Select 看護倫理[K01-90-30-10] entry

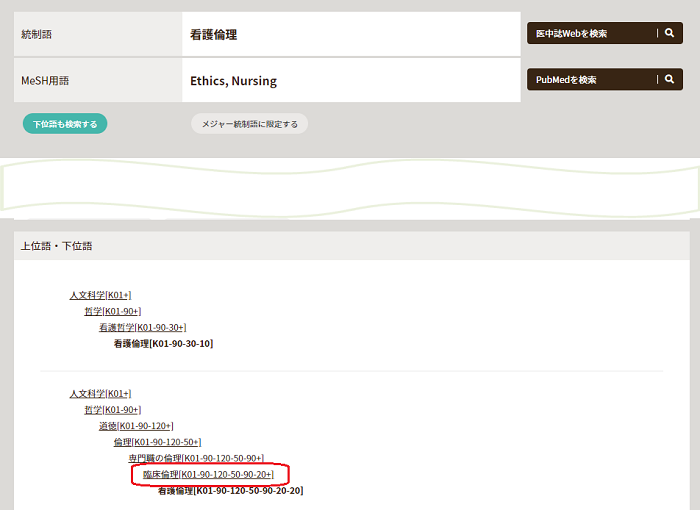pos(163,343)
